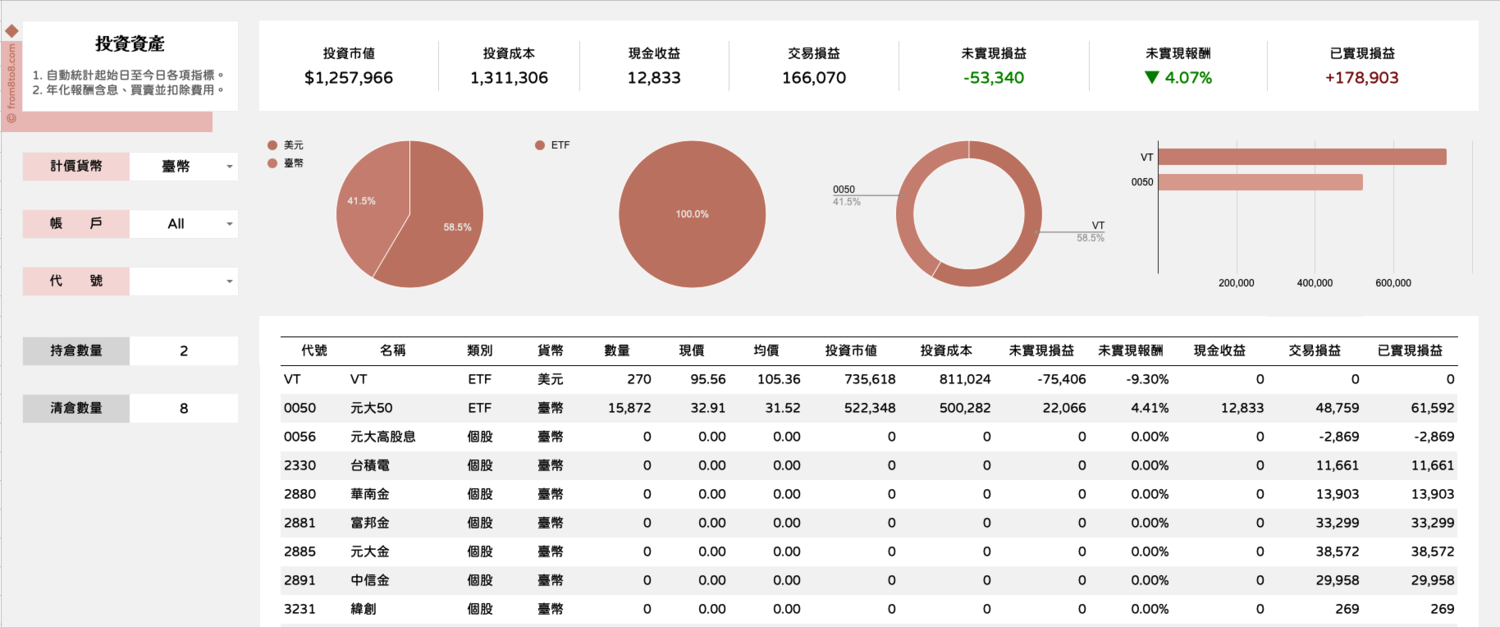This screenshot has width=1500, height=627.
Task: Click the 美元 legend dot
Action: point(273,145)
